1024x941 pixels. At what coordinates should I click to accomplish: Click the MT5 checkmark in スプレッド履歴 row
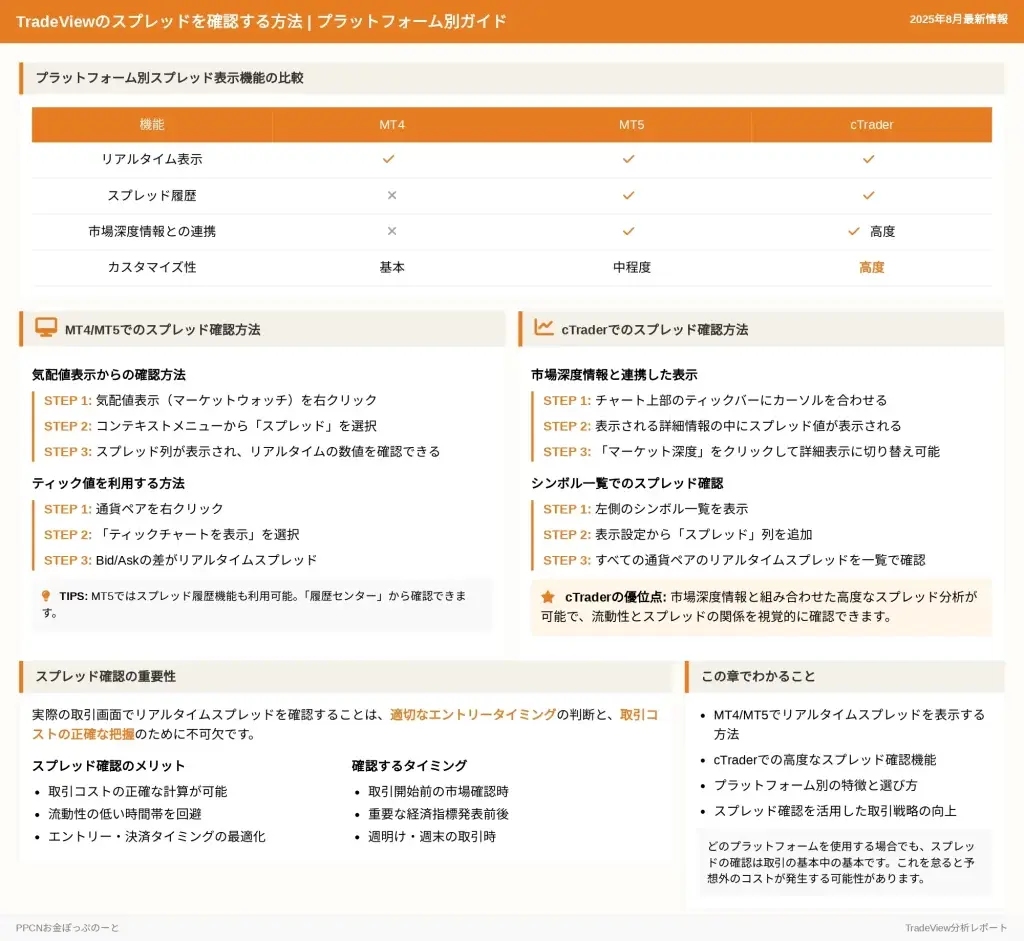pyautogui.click(x=629, y=195)
